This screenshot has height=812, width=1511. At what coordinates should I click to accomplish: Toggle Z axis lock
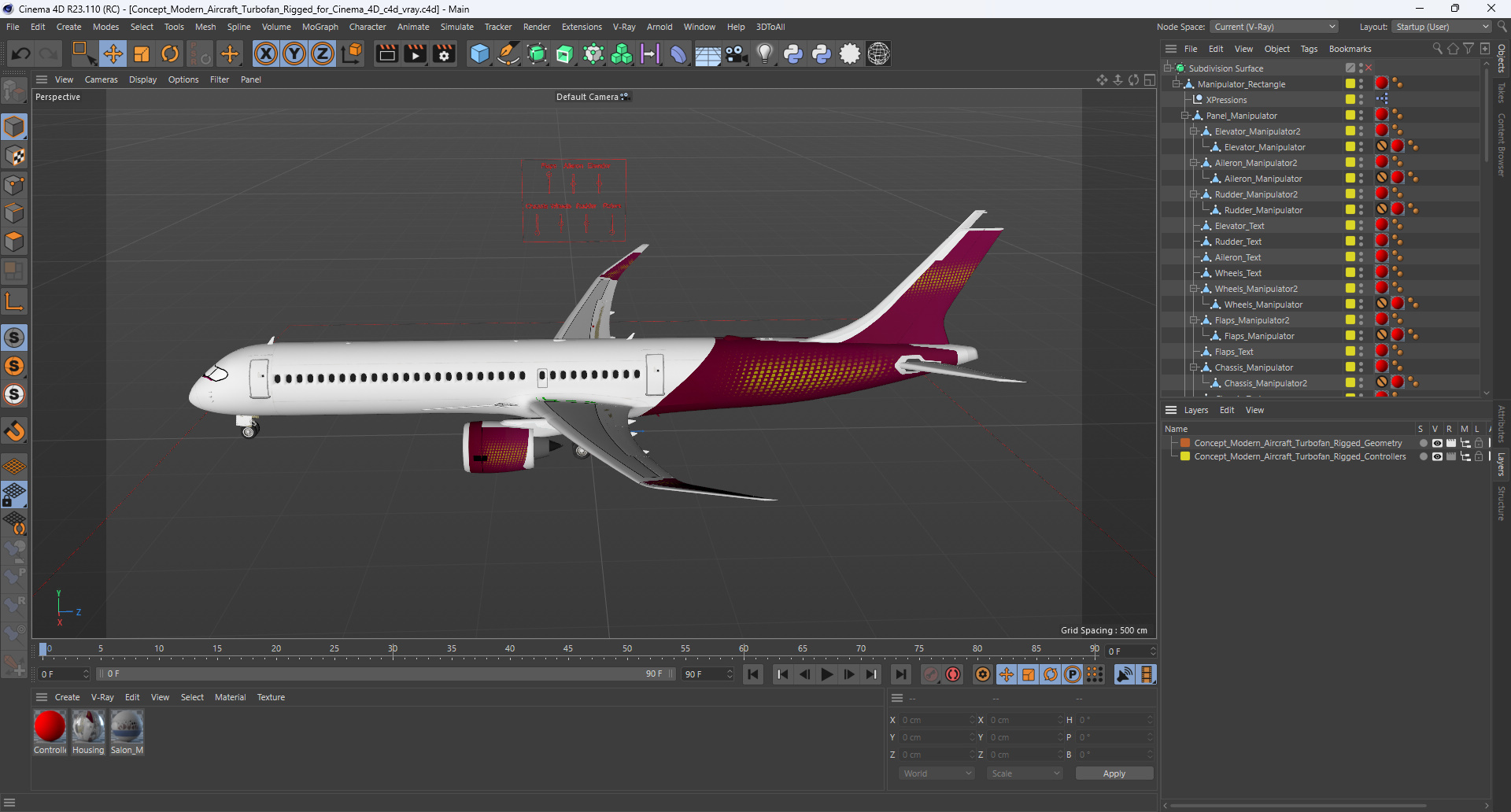[x=323, y=54]
